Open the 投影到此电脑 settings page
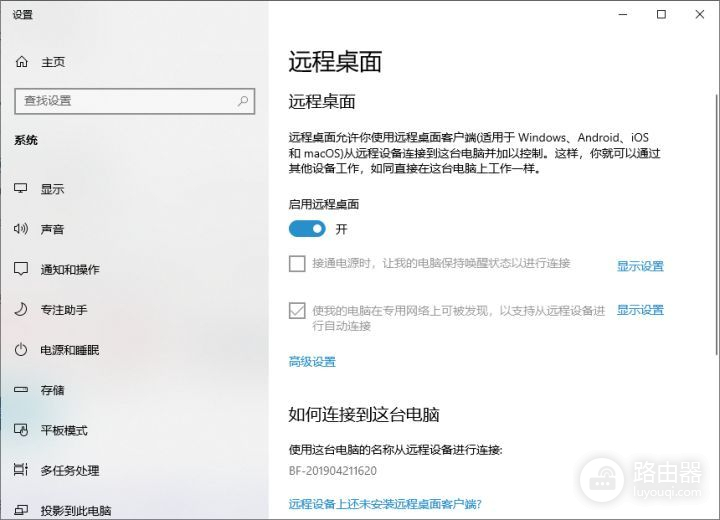720x520 pixels. (75, 510)
